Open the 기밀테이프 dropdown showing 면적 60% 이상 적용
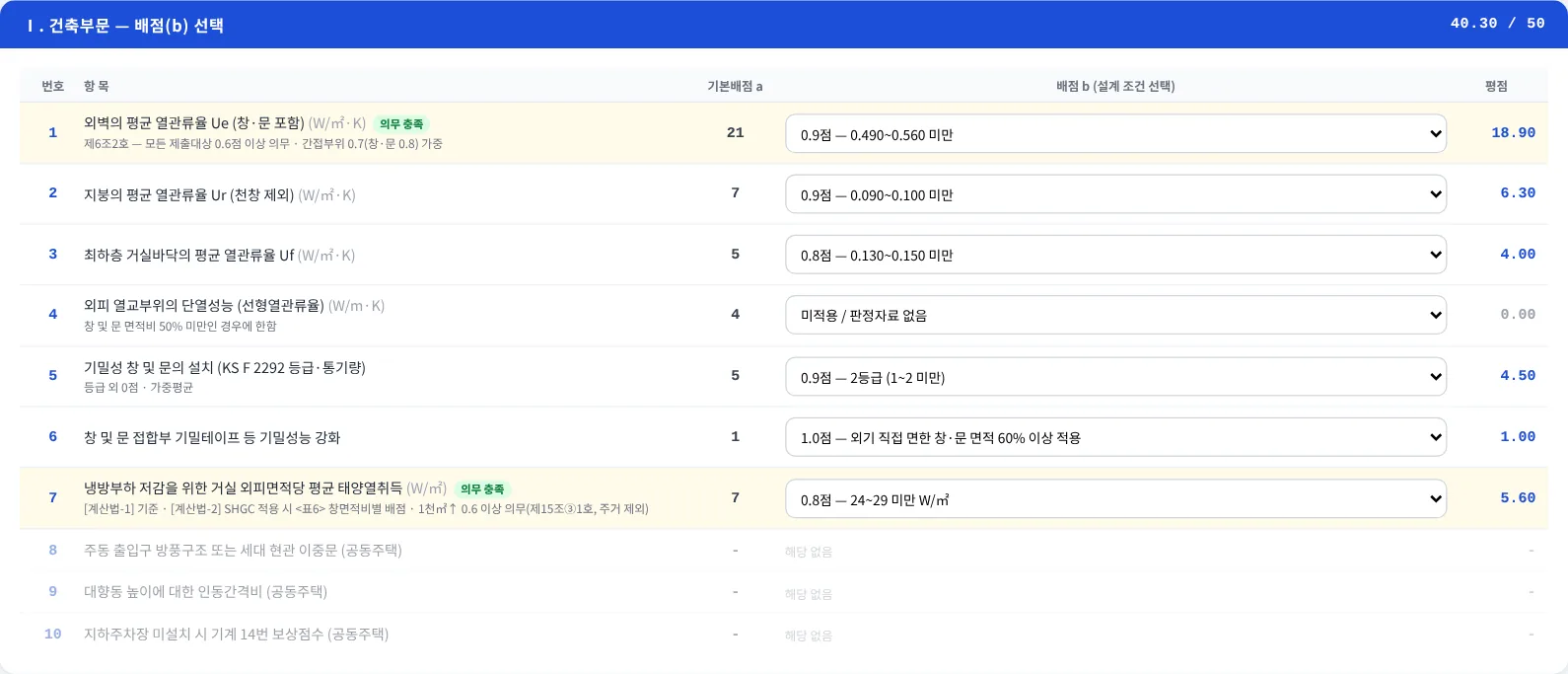 point(1115,437)
